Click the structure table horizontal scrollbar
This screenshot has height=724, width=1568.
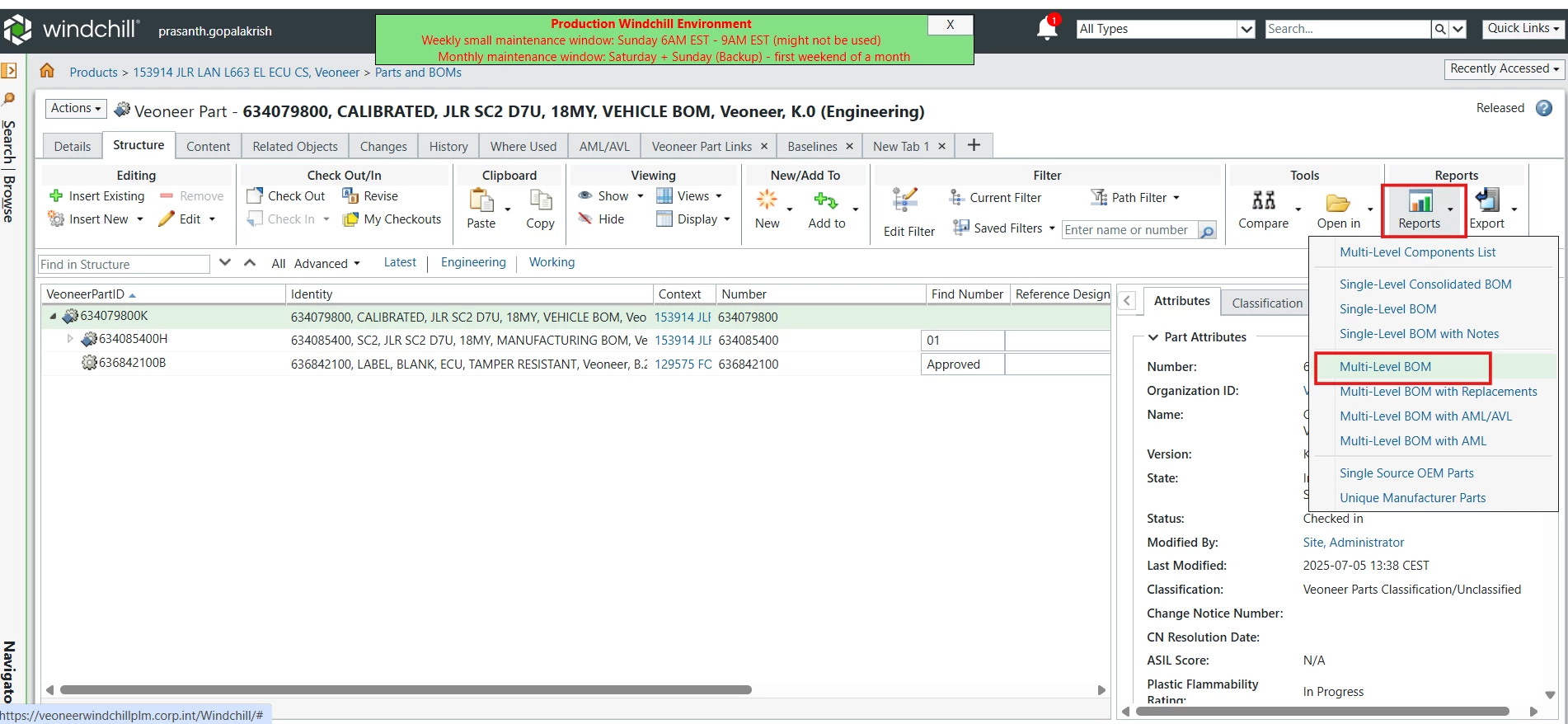point(406,689)
